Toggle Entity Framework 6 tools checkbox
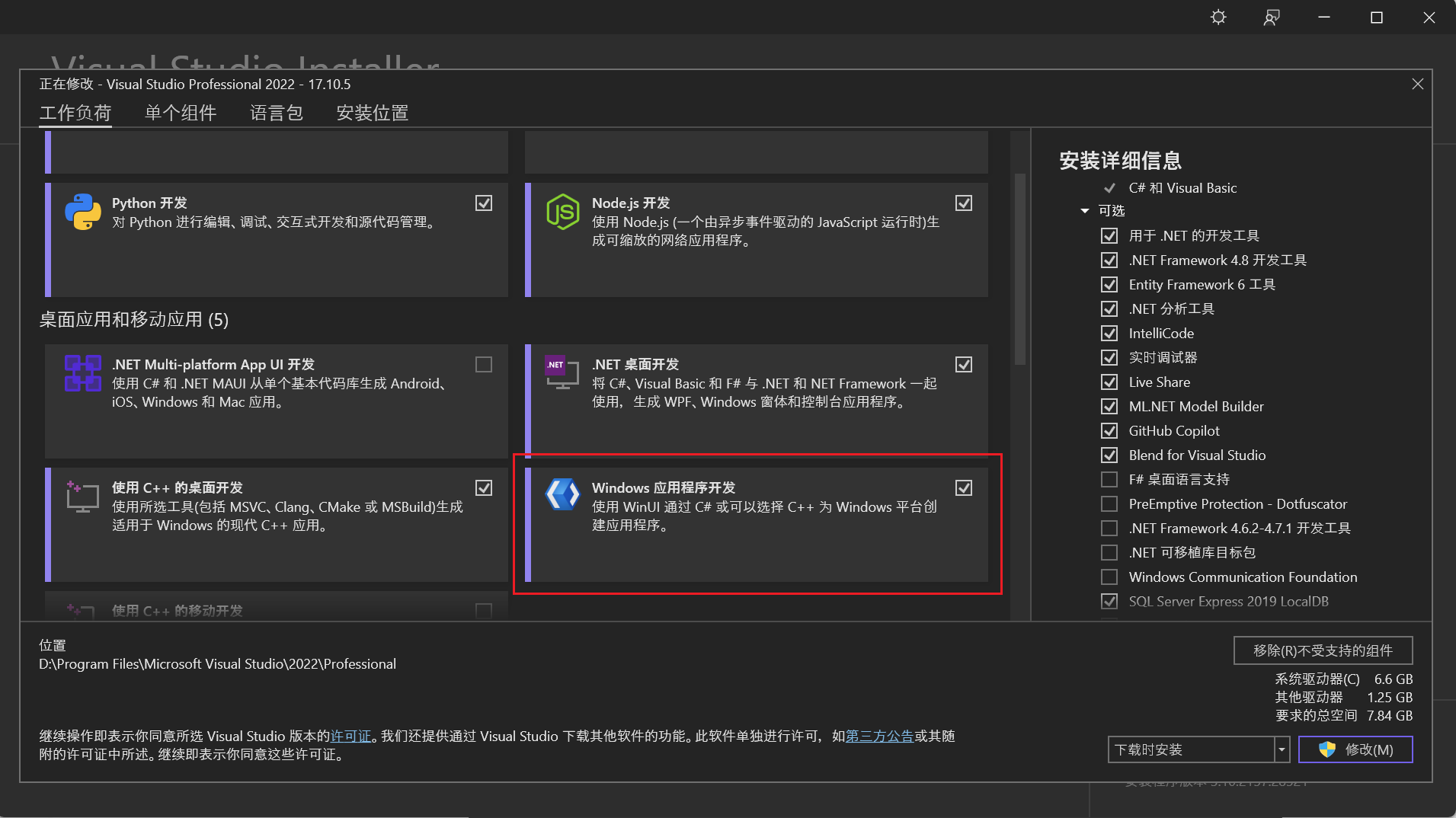 pos(1109,284)
